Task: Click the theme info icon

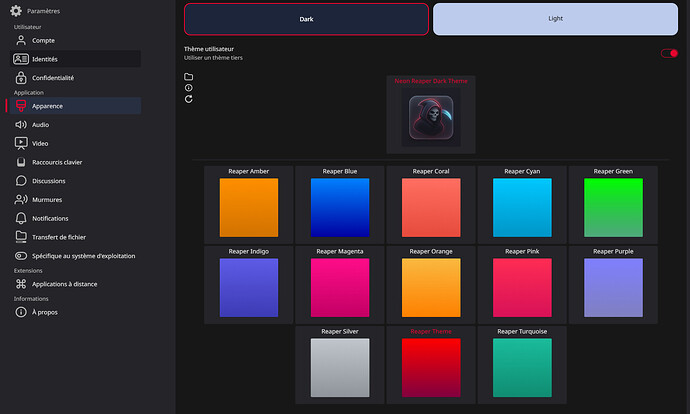Action: click(189, 88)
